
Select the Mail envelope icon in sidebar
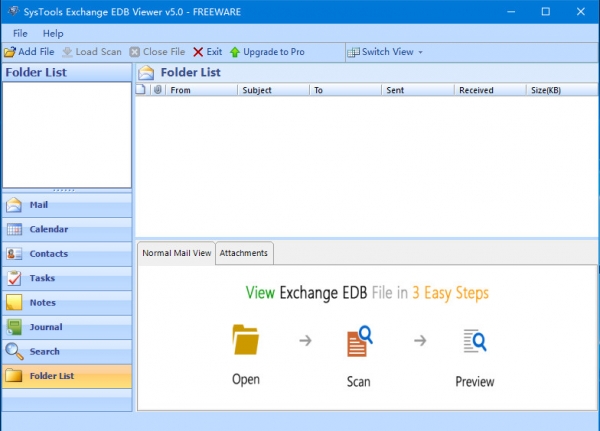click(x=14, y=205)
